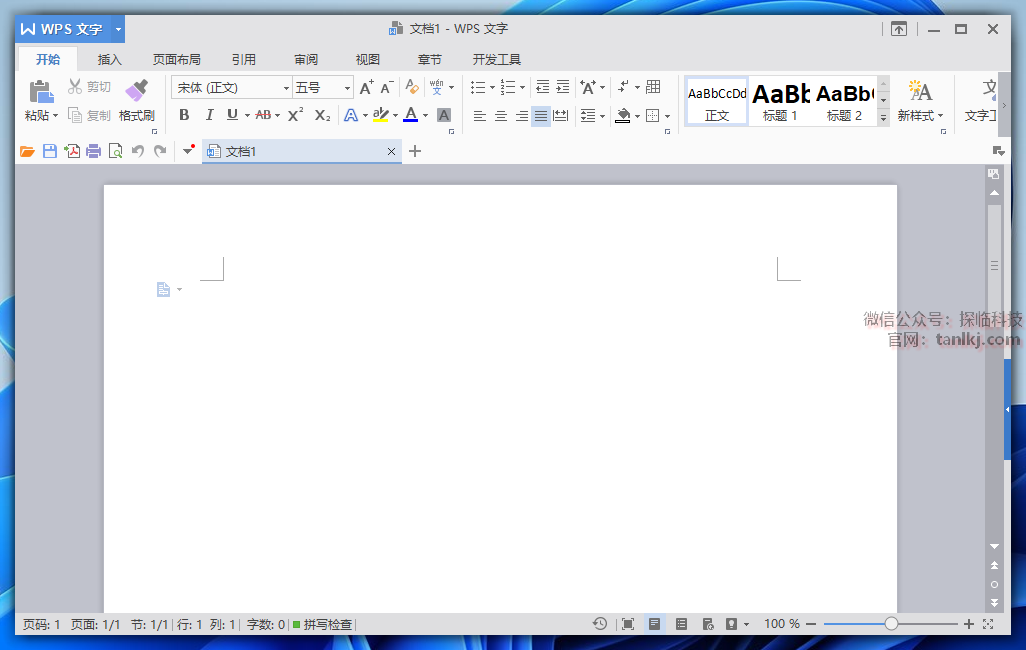This screenshot has width=1026, height=650.
Task: Click the Increase font size icon
Action: [366, 88]
